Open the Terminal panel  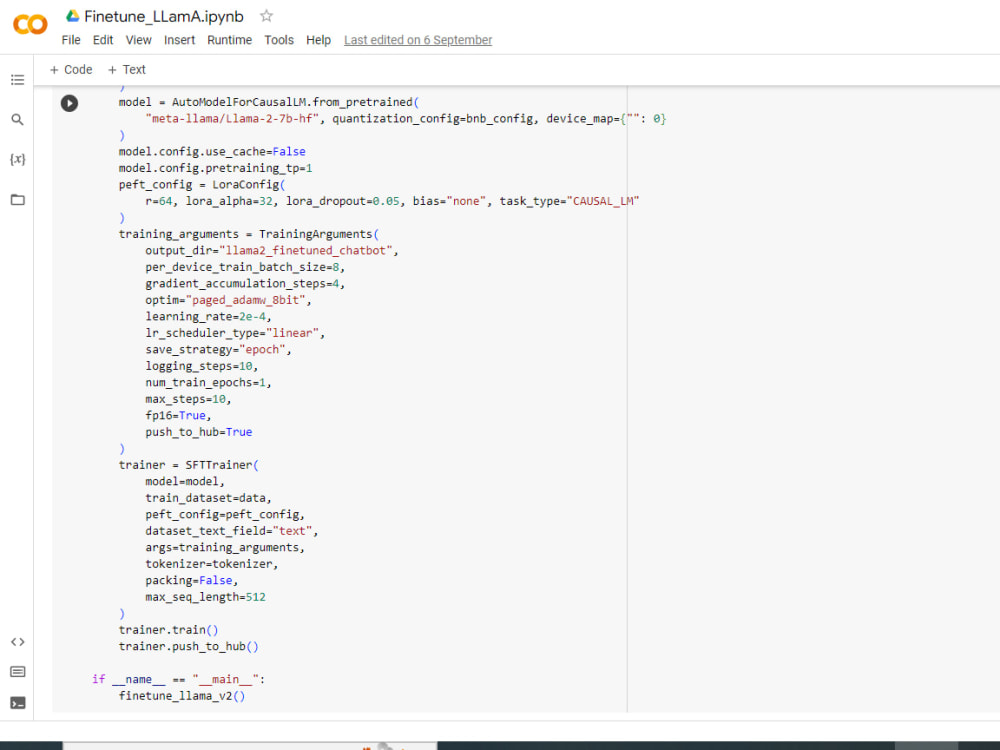pyautogui.click(x=17, y=703)
